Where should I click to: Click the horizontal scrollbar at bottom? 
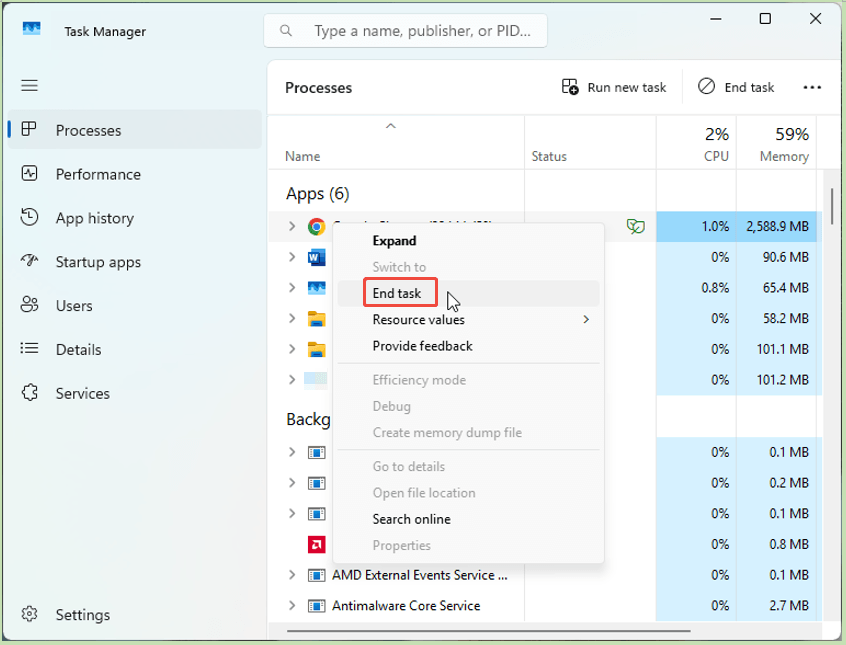coord(488,630)
